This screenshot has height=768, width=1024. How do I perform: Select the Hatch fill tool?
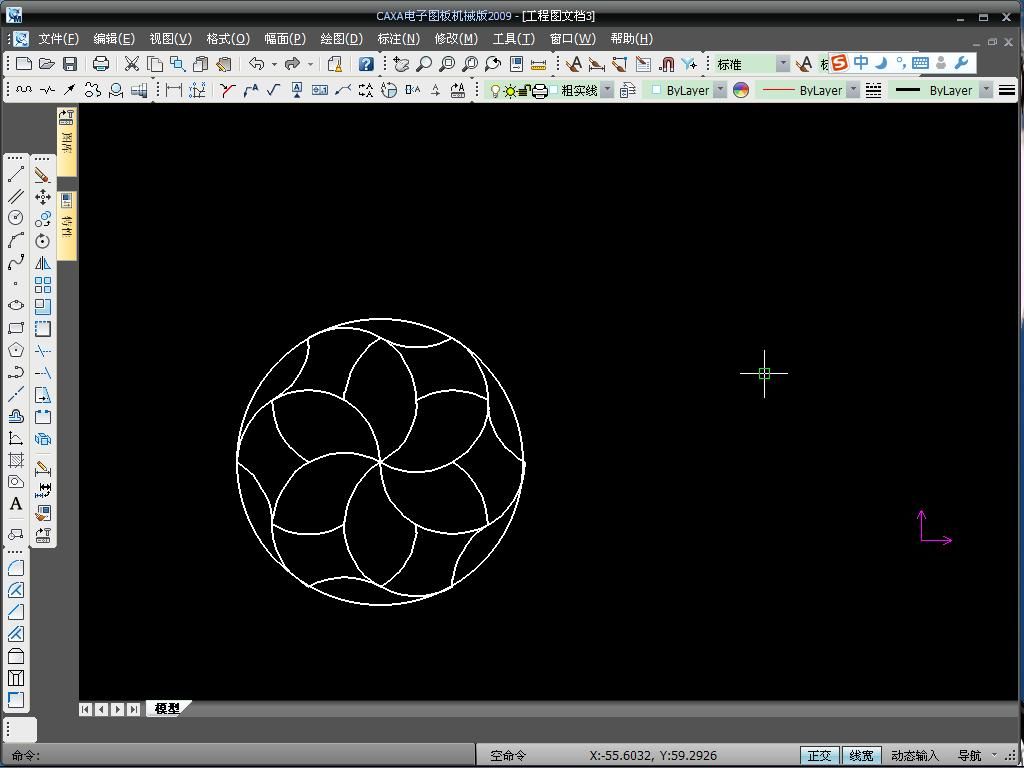point(16,460)
